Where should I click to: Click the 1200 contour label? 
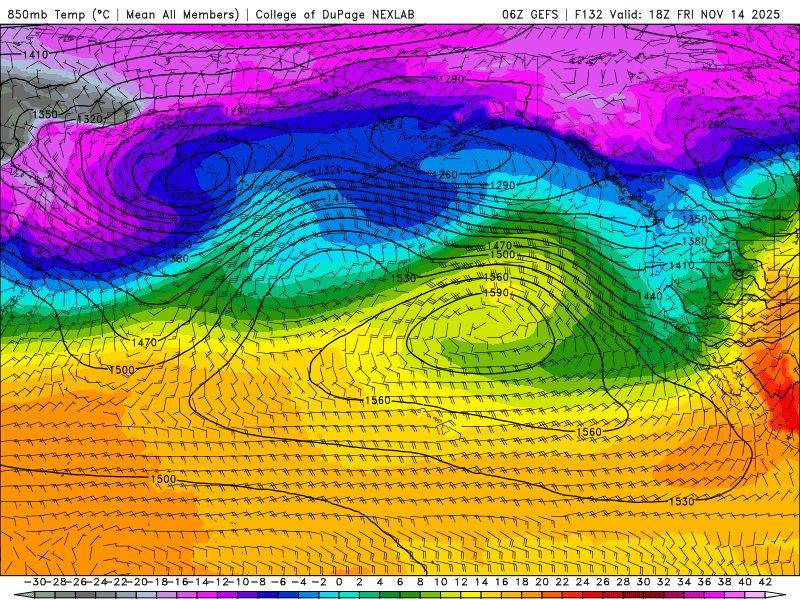pyautogui.click(x=183, y=196)
